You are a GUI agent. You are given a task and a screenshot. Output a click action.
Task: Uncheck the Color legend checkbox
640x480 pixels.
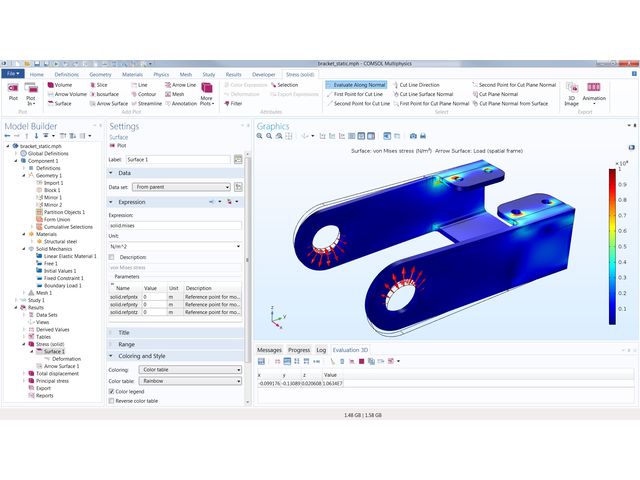tap(110, 391)
